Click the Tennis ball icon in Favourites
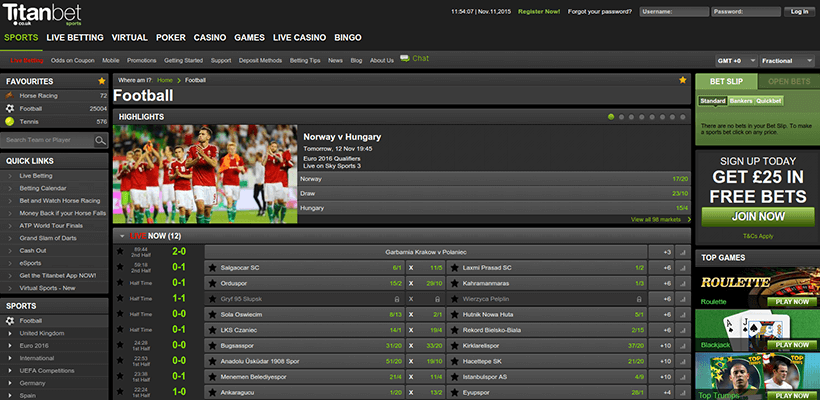The image size is (820, 400). (x=9, y=121)
